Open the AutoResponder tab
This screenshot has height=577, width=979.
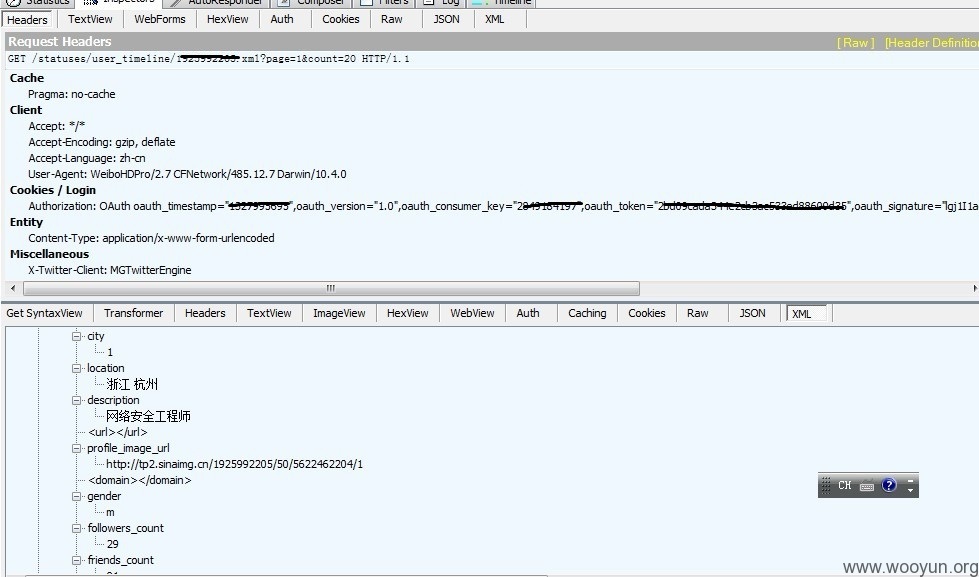[219, 2]
